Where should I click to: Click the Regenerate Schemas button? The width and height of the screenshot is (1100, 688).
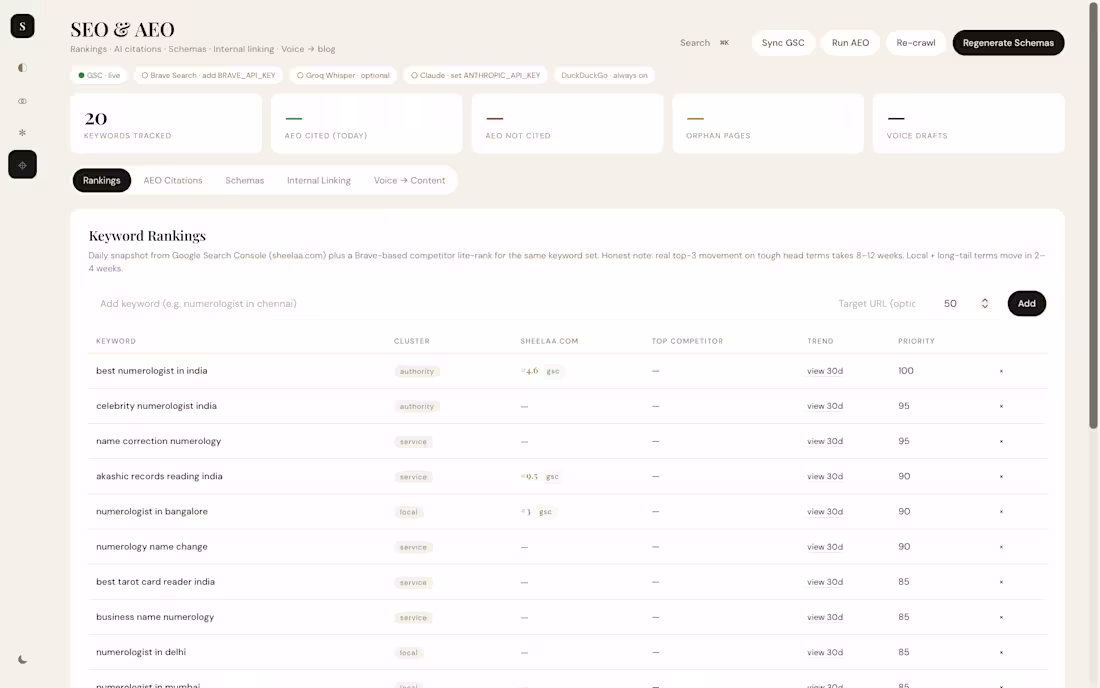coord(1008,43)
